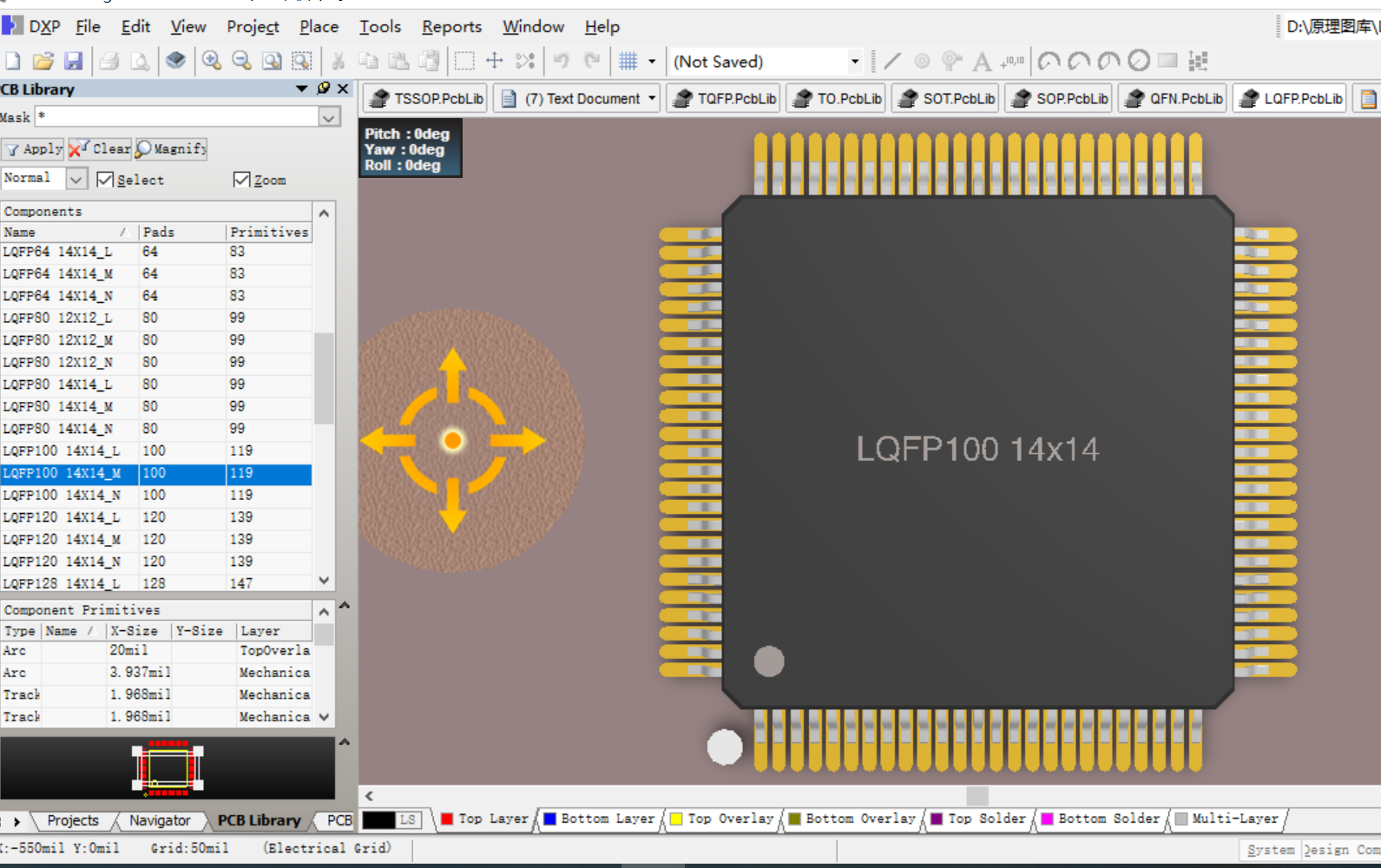Click the Clear filter button
The height and width of the screenshot is (868, 1381).
[101, 148]
